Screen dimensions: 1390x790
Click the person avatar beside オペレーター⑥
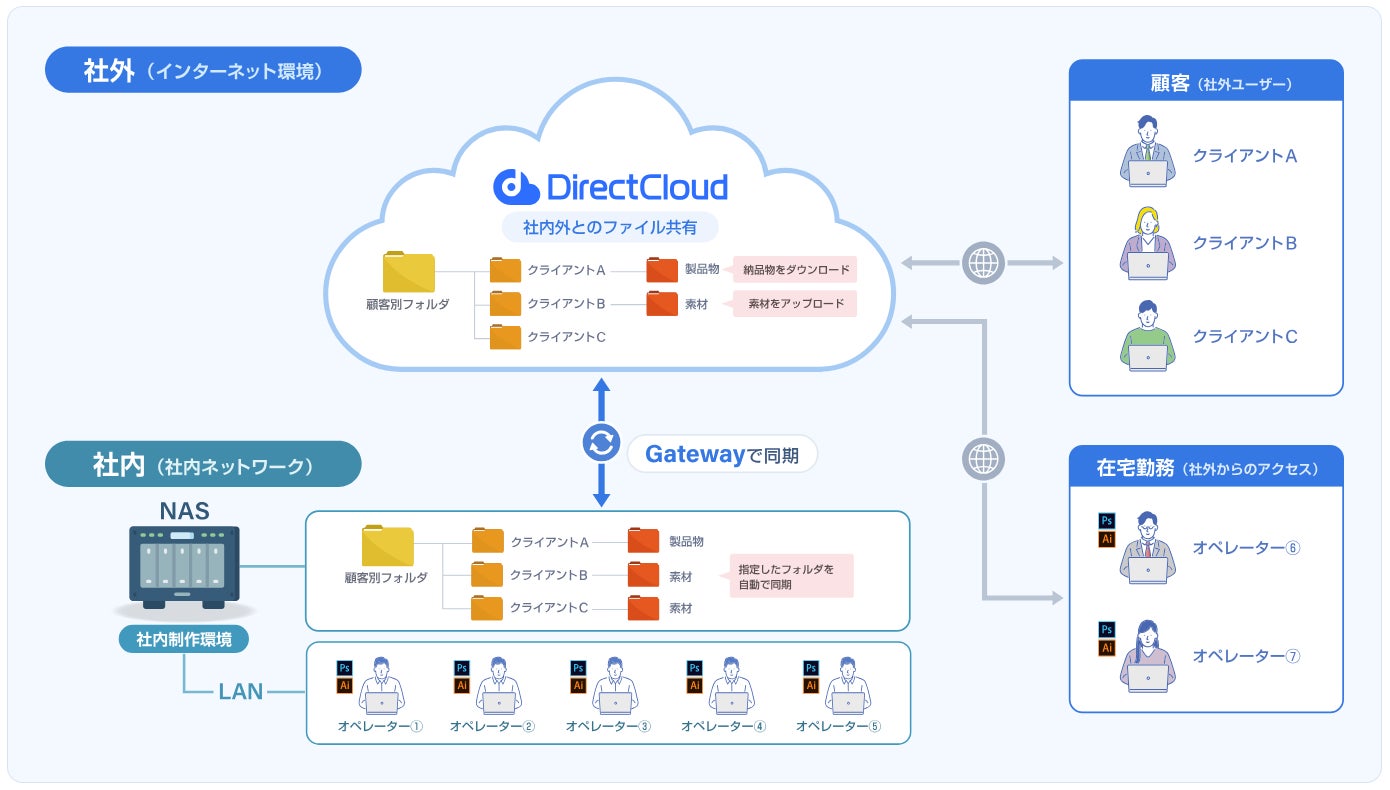1147,548
